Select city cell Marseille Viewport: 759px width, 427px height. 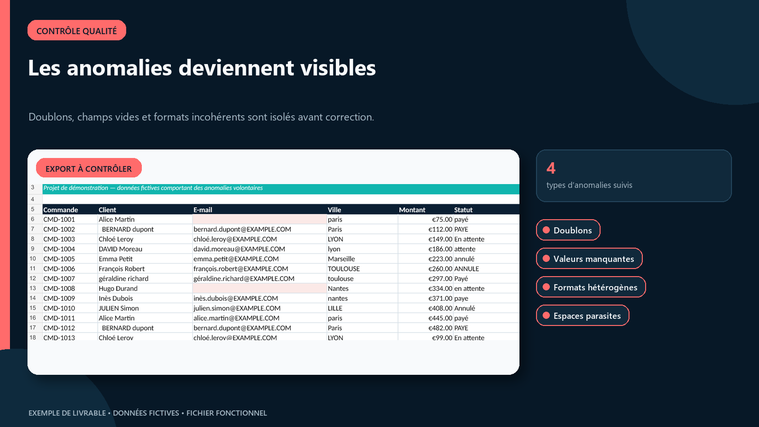coord(362,259)
